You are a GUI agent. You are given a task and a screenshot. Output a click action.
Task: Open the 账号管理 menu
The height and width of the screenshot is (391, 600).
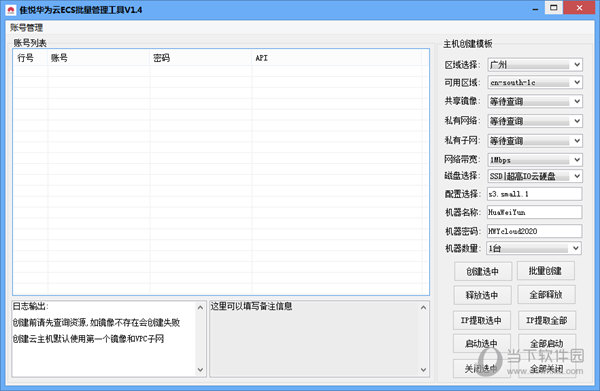click(26, 28)
